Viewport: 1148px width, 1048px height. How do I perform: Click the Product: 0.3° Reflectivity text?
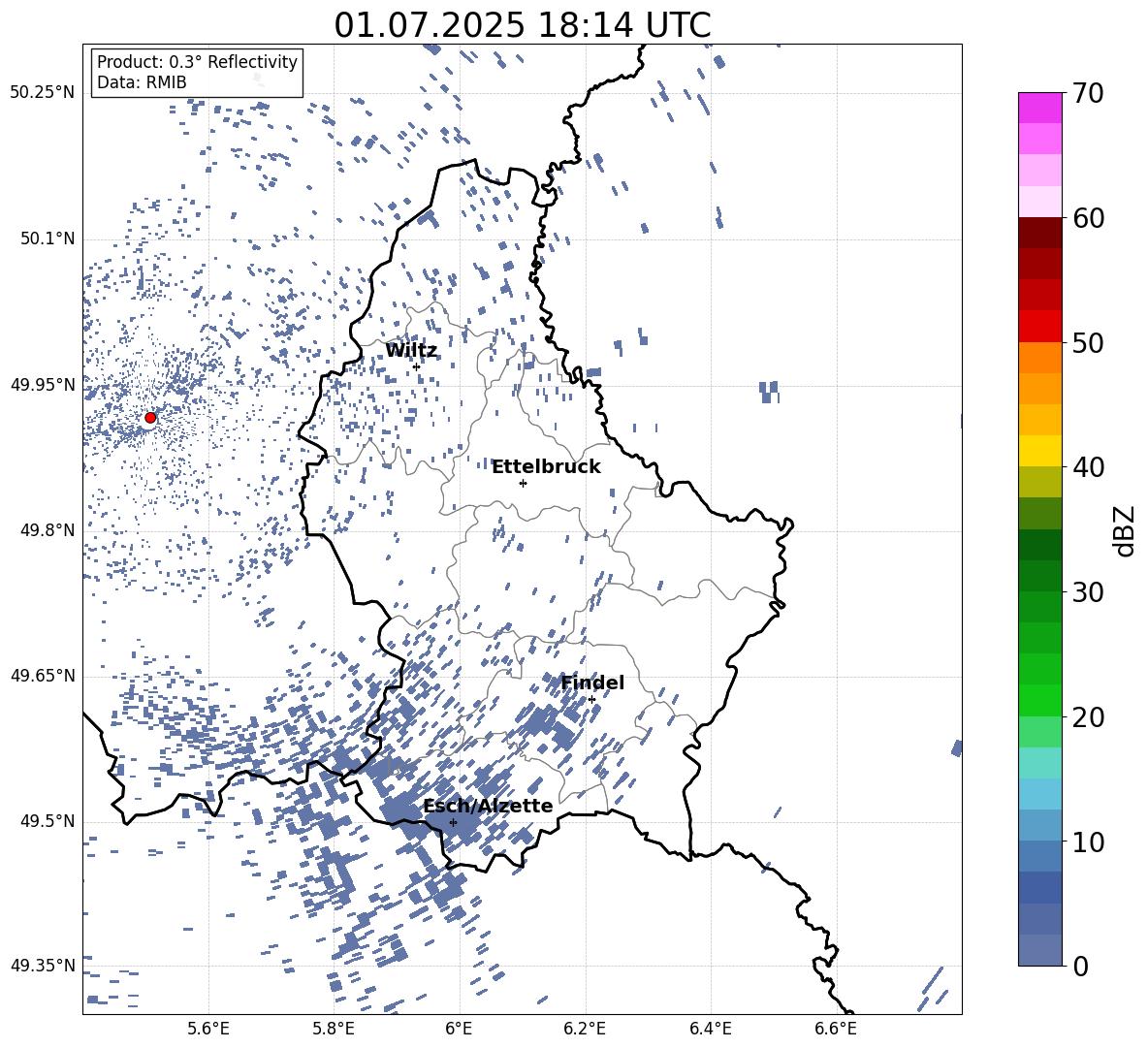(197, 61)
